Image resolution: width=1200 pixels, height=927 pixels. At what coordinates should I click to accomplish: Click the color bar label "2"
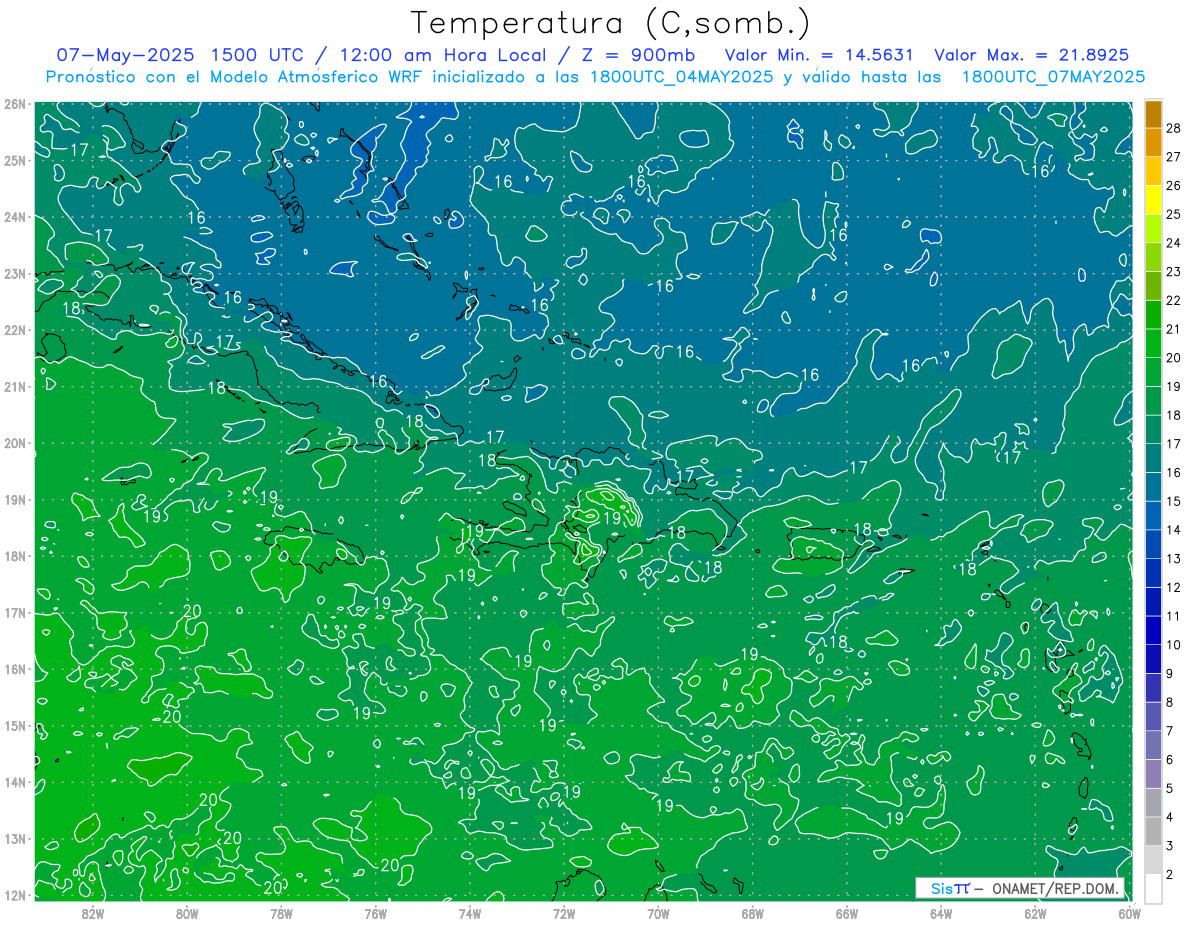tap(1169, 876)
